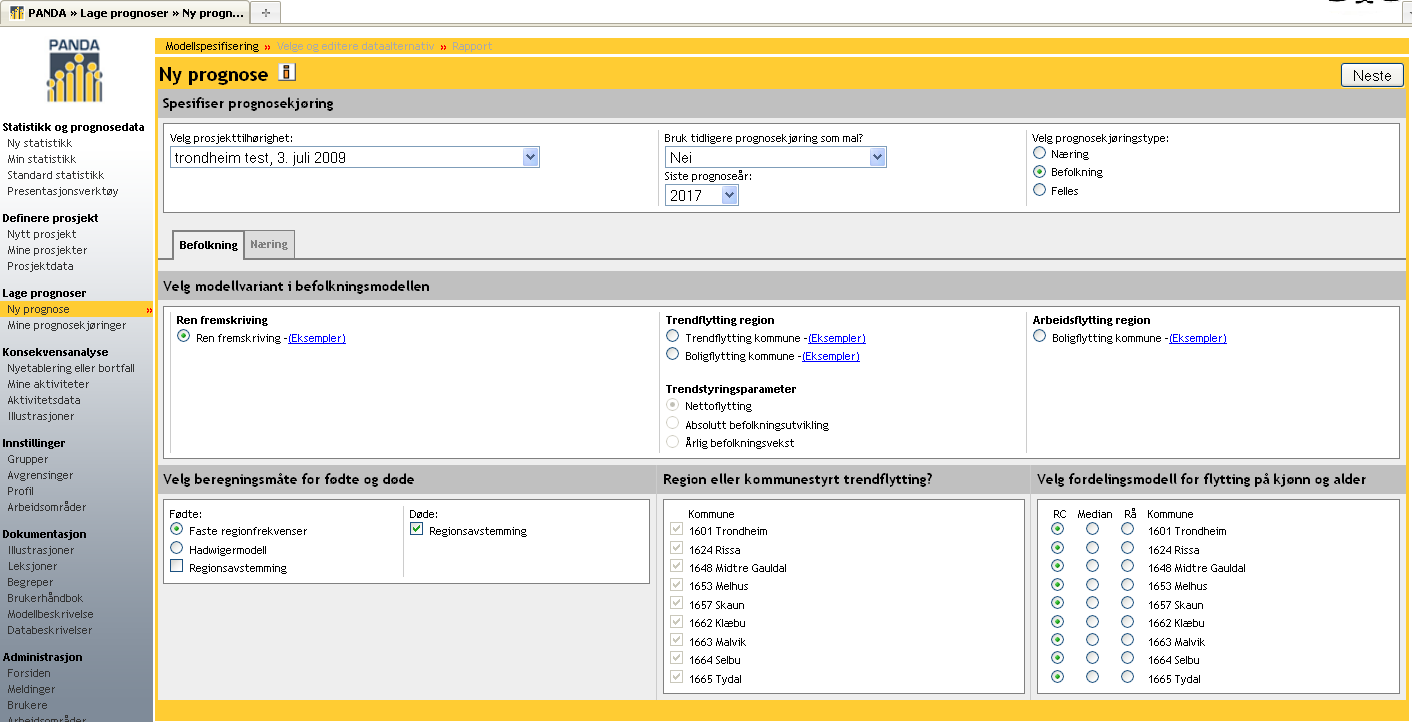Viewport: 1412px width, 722px height.
Task: Open Illustrasjoner under Konsekvensanalyse
Action: click(40, 416)
